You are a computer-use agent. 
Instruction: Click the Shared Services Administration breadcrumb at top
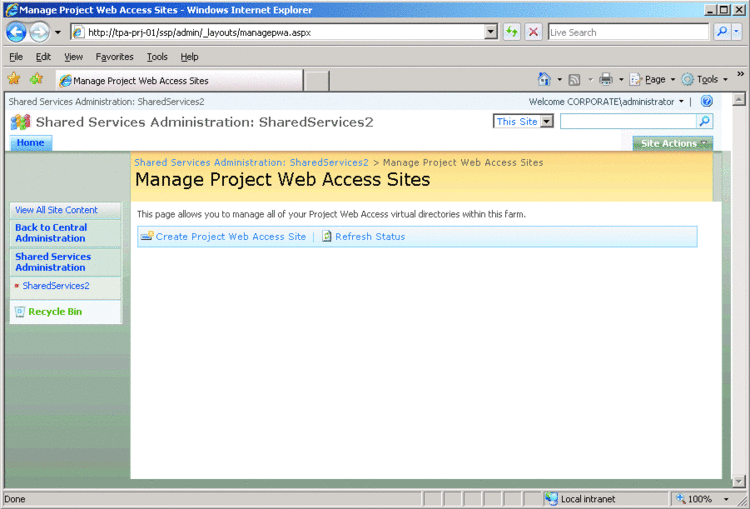[x=106, y=102]
